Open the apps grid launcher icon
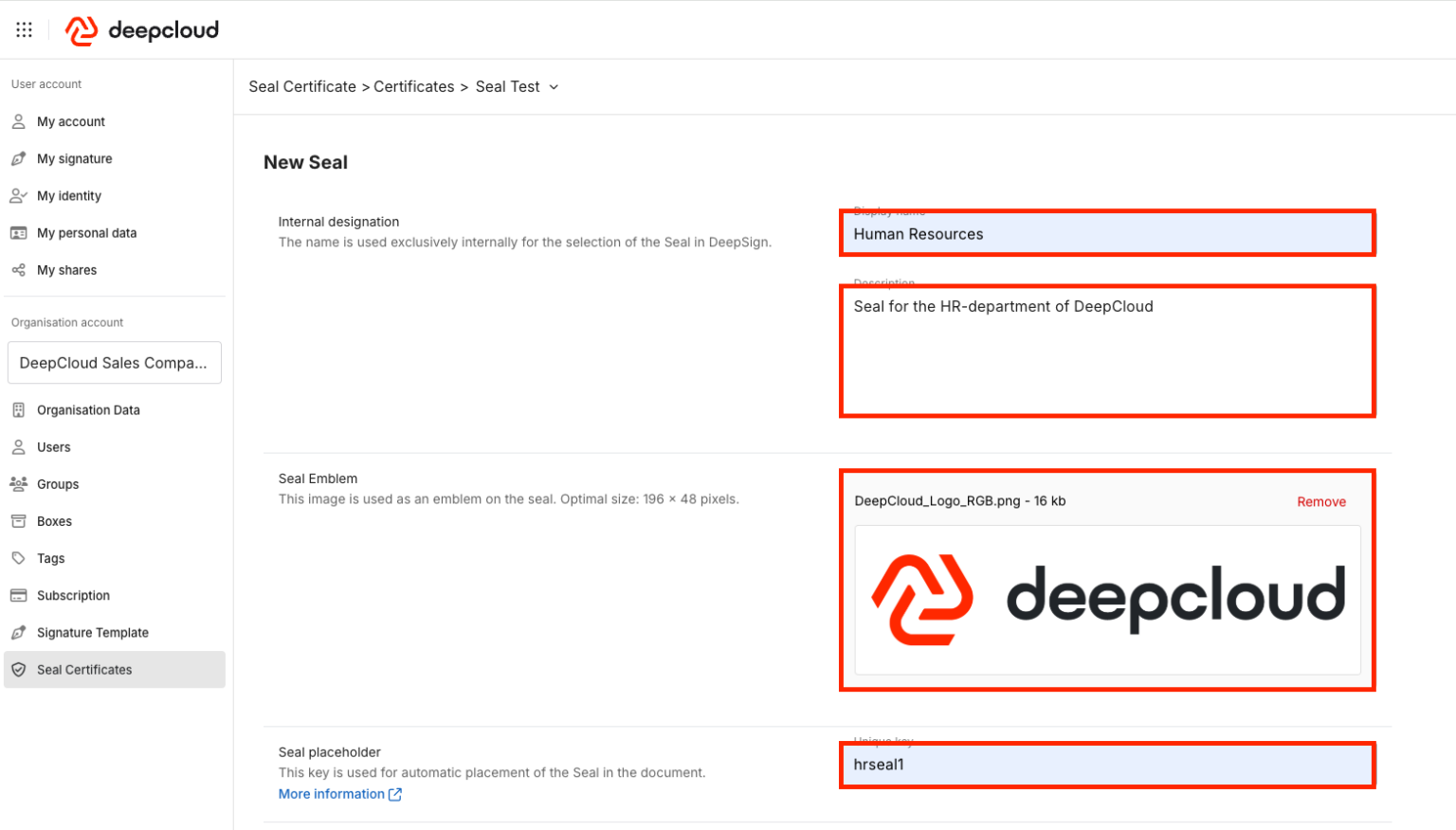Image resolution: width=1456 pixels, height=830 pixels. point(25,30)
